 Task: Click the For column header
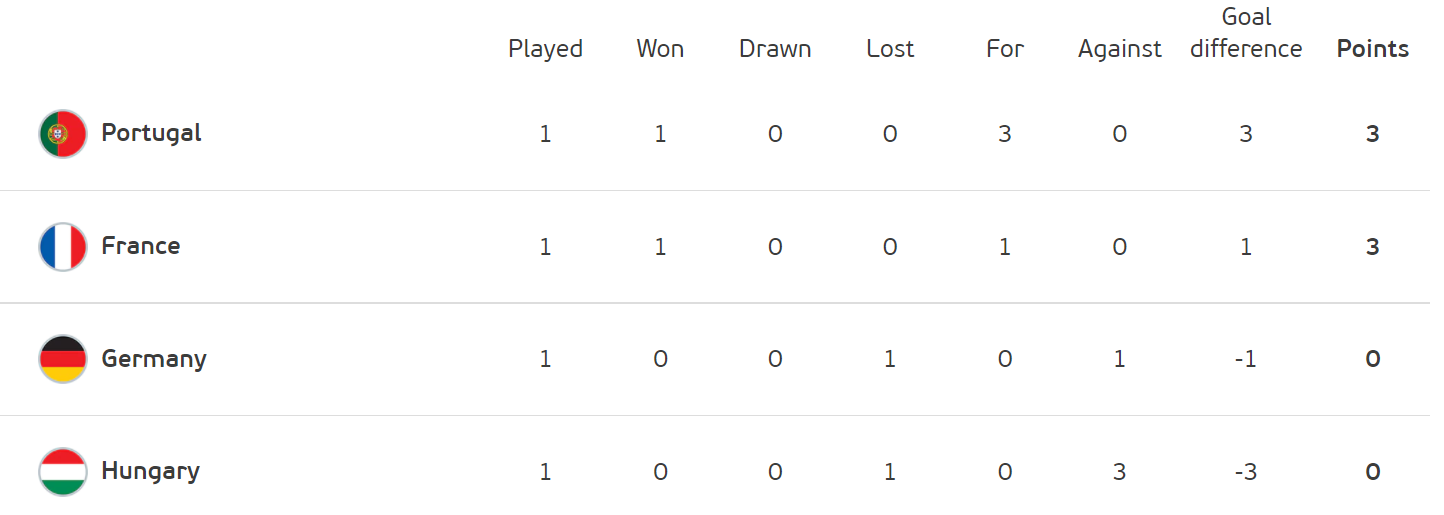point(1005,49)
